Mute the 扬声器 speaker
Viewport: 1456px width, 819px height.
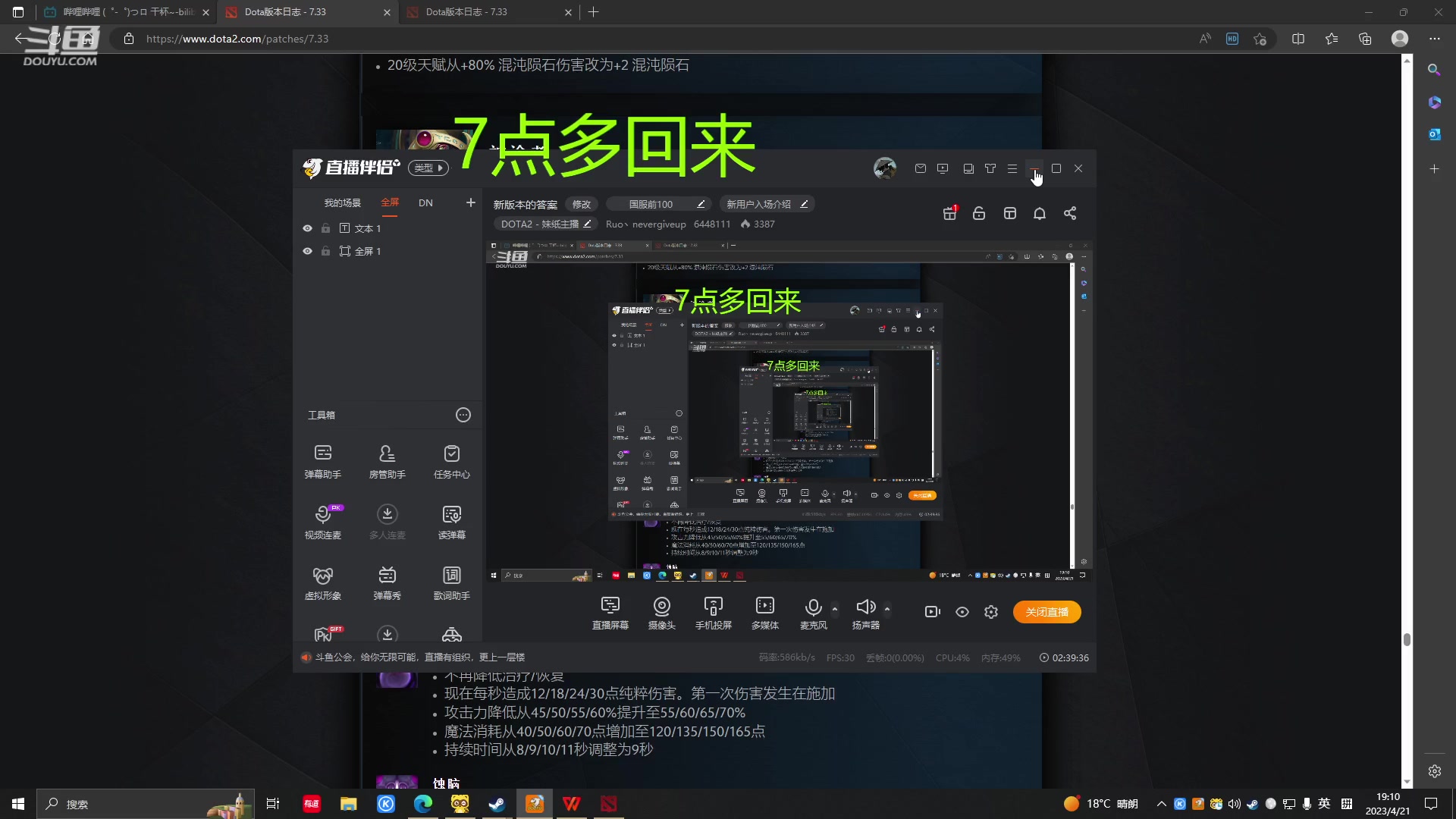[x=865, y=613]
